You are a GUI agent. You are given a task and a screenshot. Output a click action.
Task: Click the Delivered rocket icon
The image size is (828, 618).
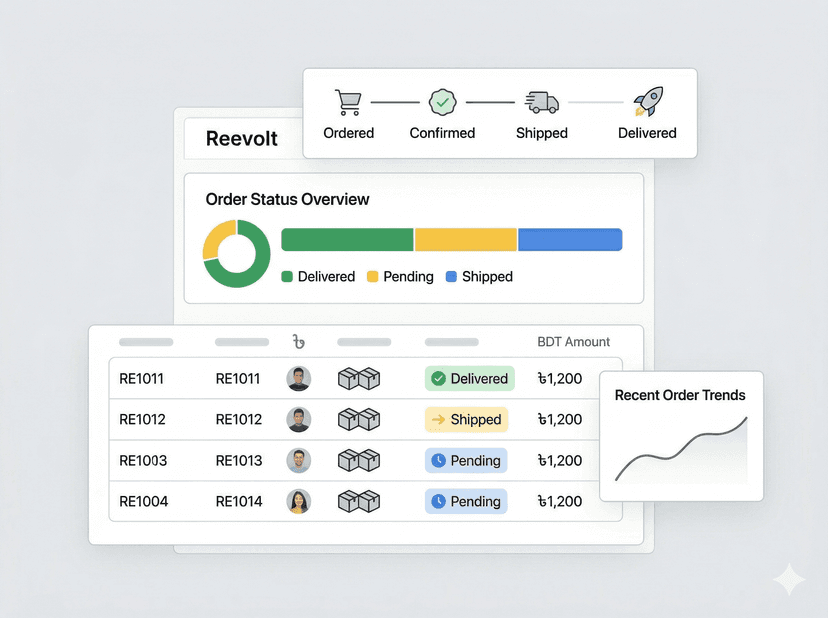point(648,101)
